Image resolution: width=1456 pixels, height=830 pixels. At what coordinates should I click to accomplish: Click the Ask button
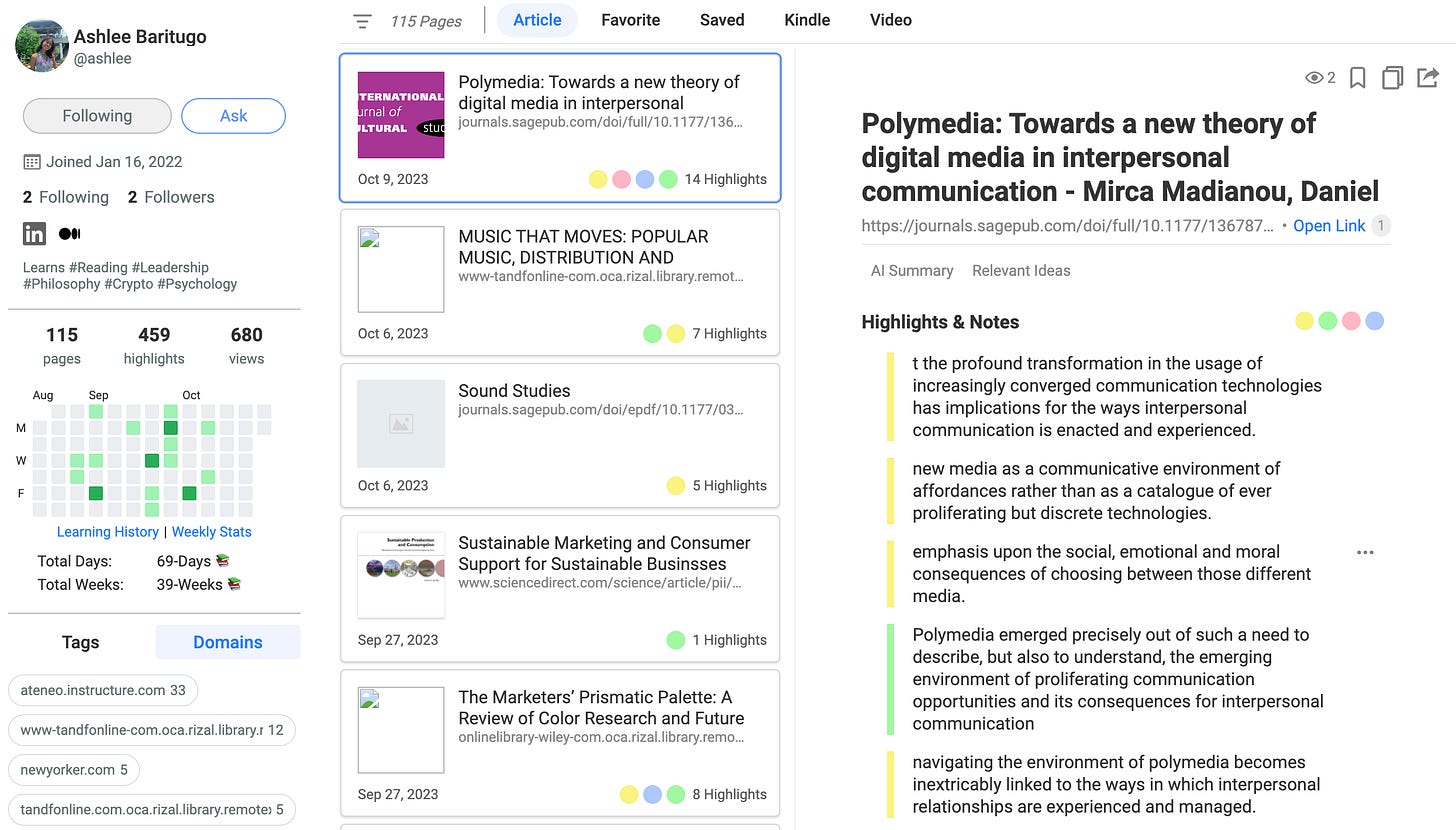coord(233,116)
